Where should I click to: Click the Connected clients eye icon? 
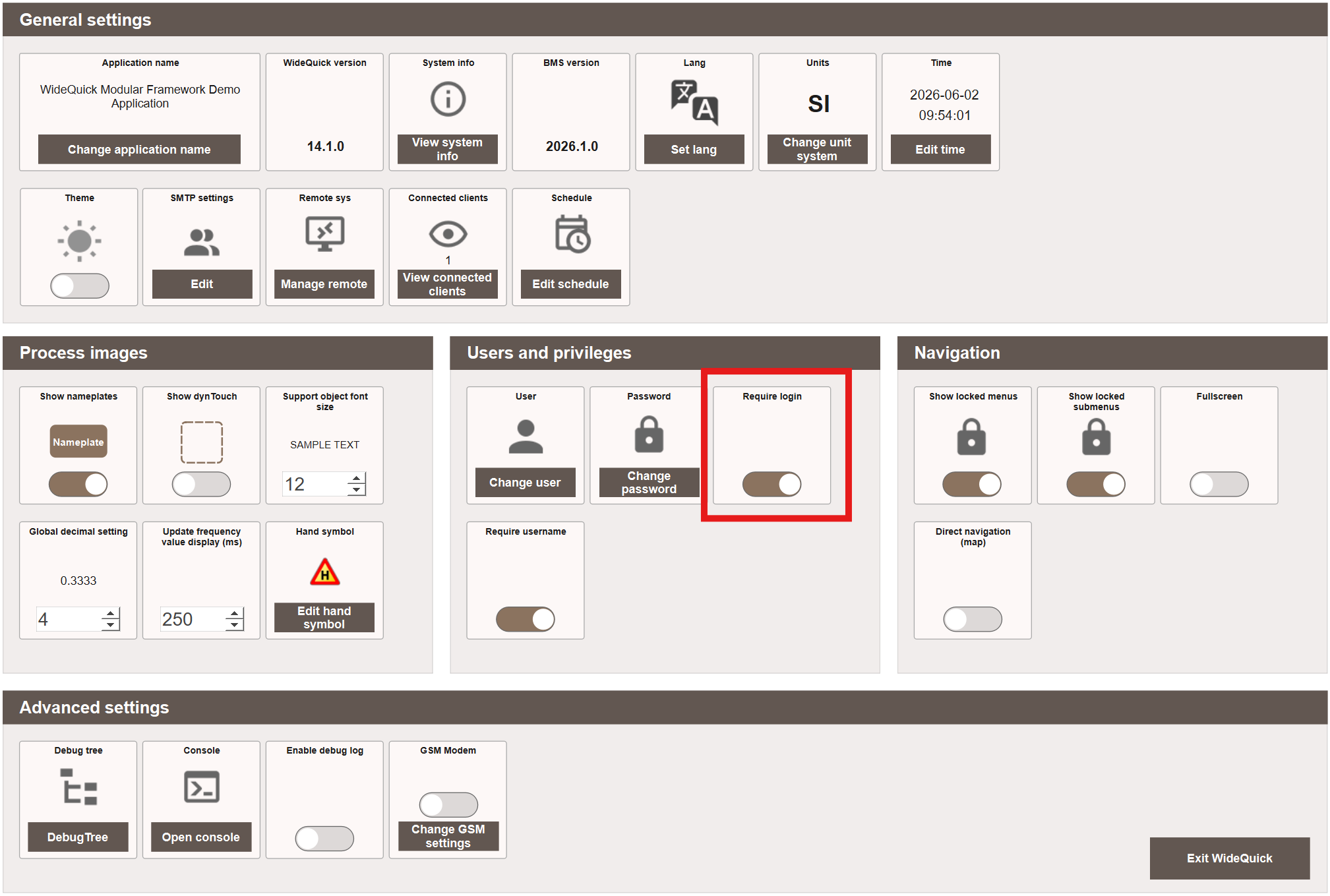click(448, 234)
